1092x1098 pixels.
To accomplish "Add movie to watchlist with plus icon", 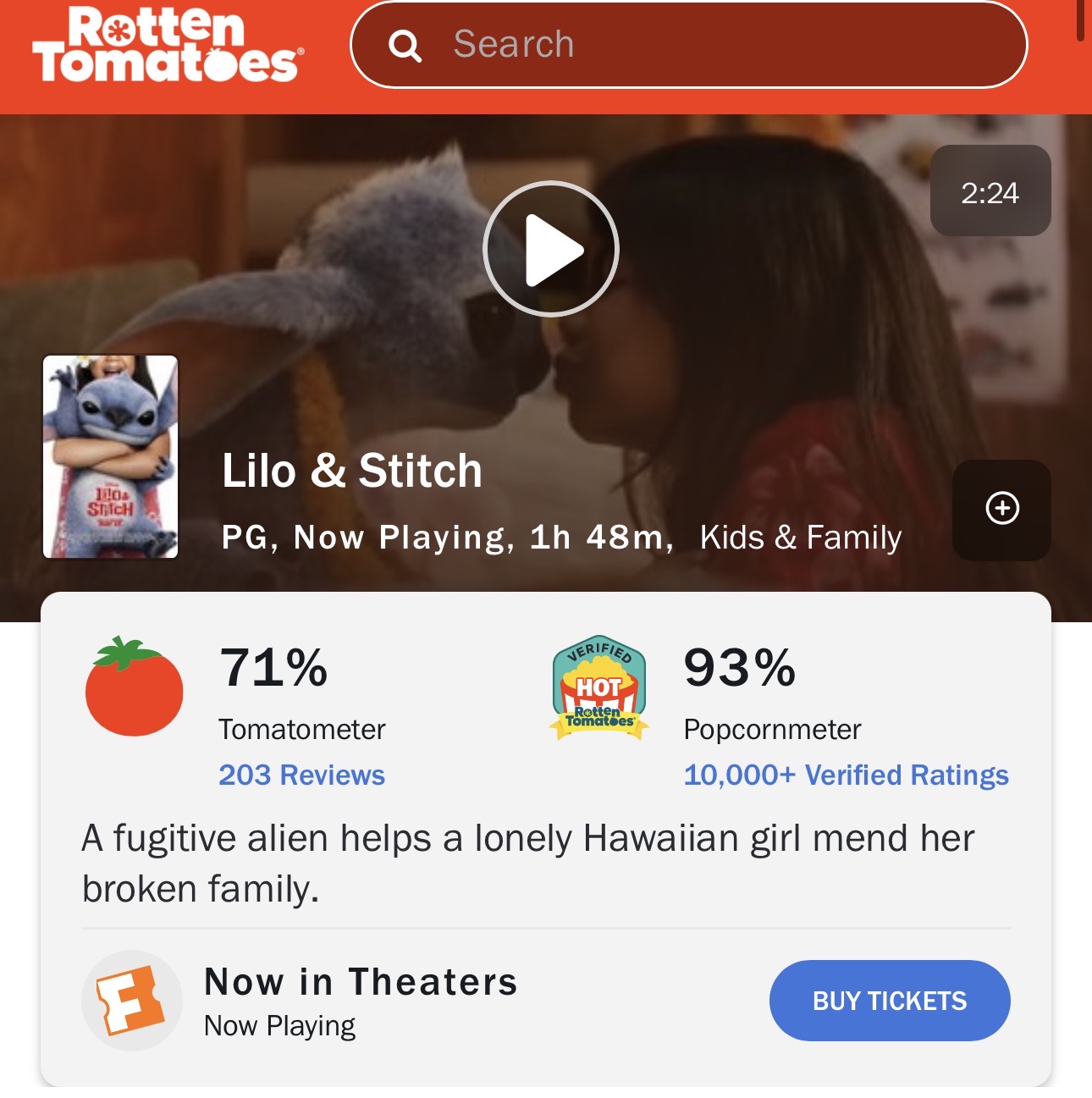I will (x=1002, y=510).
